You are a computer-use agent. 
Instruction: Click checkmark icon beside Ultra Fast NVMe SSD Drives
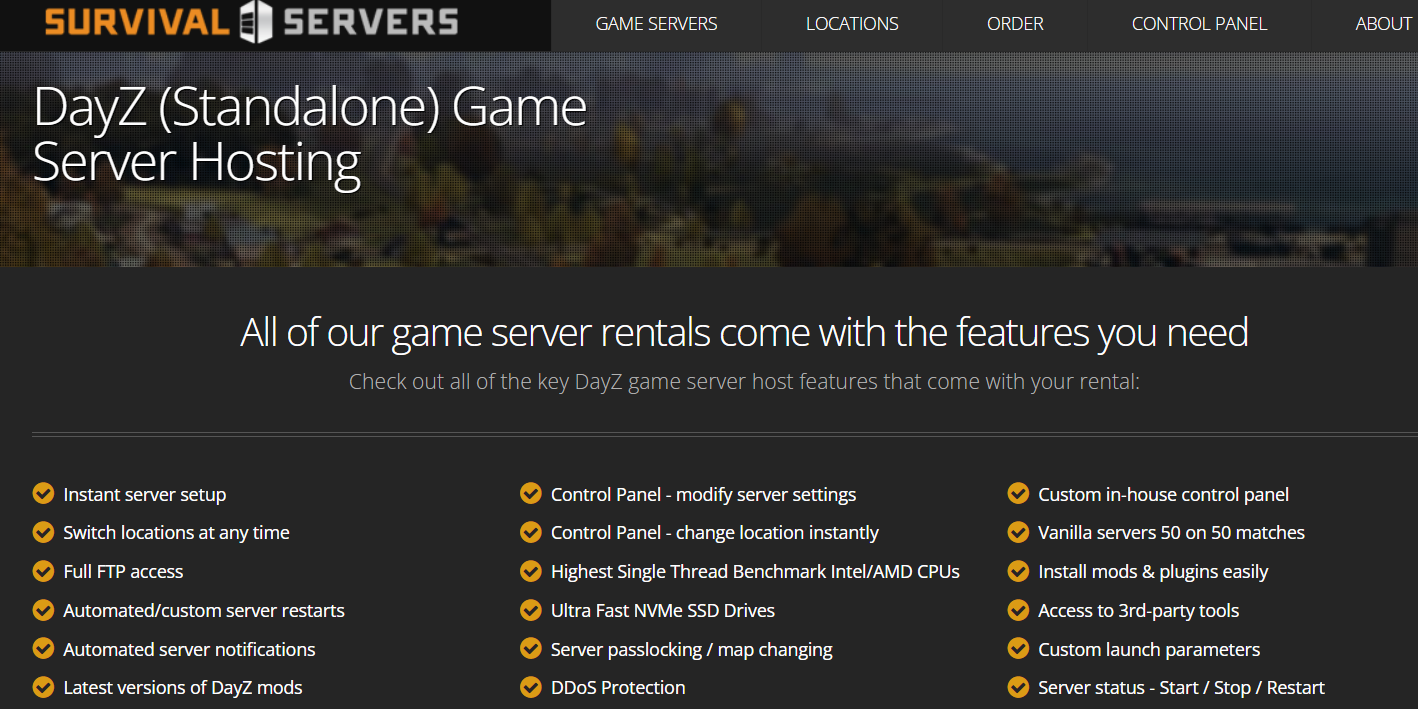pyautogui.click(x=531, y=610)
